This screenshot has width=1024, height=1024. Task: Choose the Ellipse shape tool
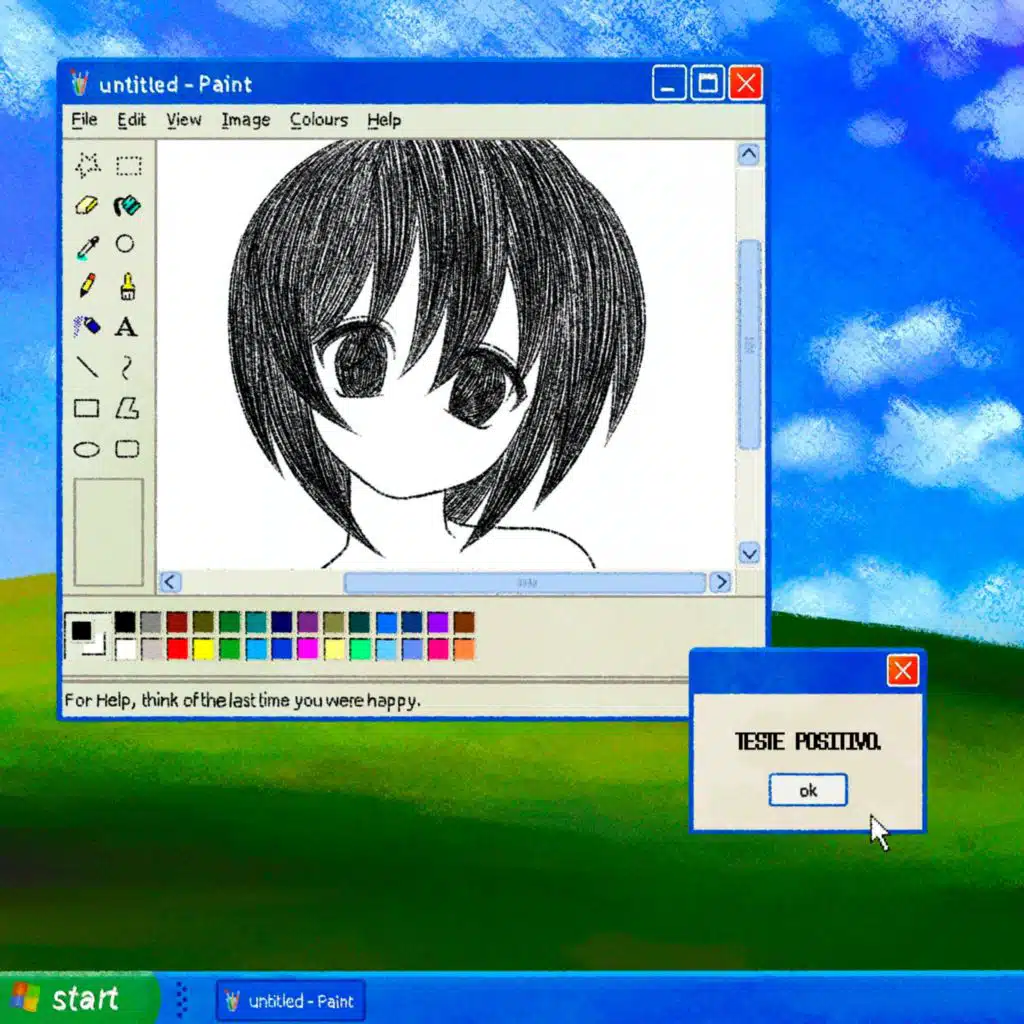(86, 449)
